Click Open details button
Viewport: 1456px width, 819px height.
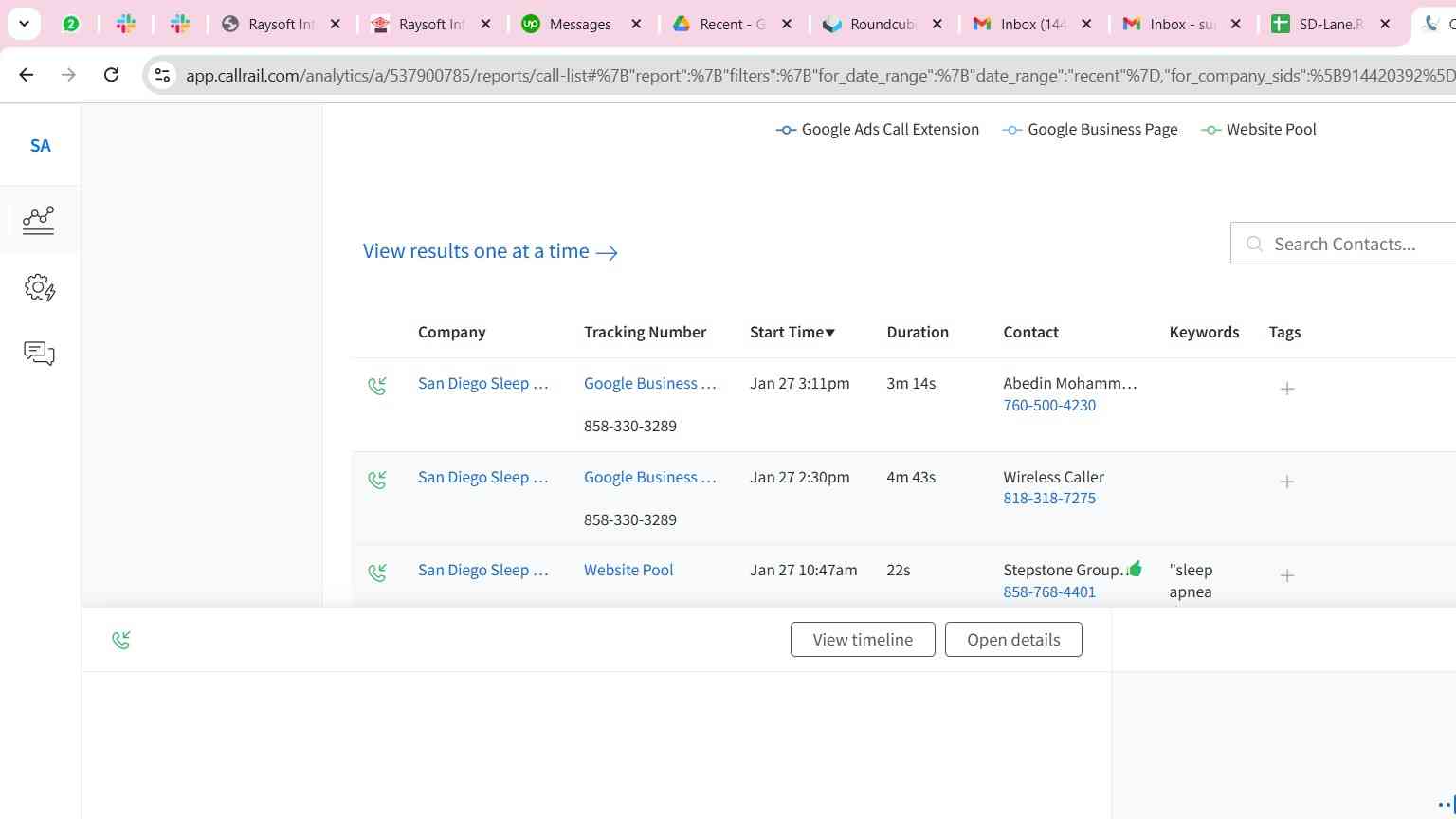click(1013, 640)
